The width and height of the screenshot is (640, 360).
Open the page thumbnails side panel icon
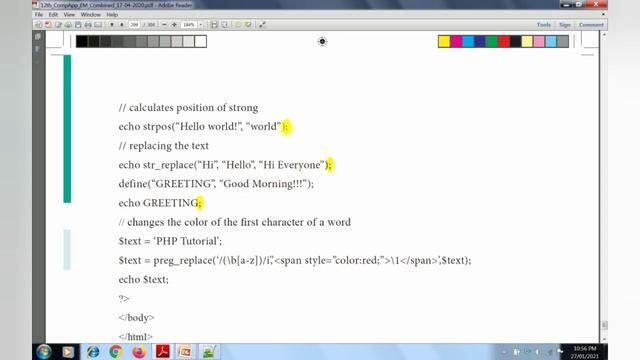point(38,37)
